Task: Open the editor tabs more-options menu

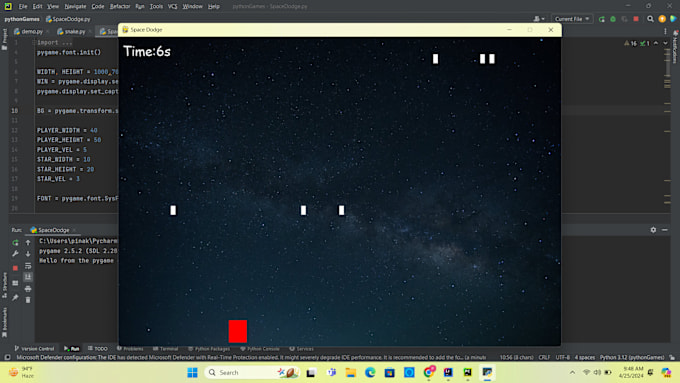Action: [x=665, y=31]
